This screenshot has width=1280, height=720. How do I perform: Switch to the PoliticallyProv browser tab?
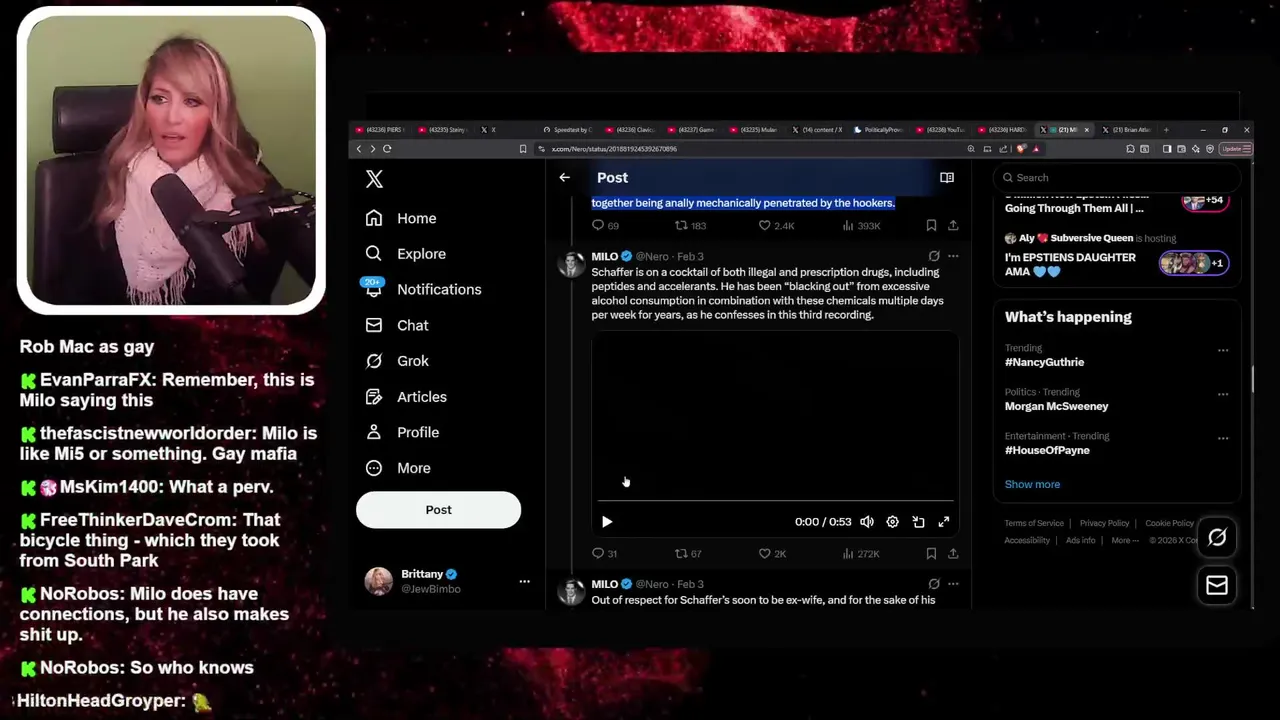coord(879,130)
